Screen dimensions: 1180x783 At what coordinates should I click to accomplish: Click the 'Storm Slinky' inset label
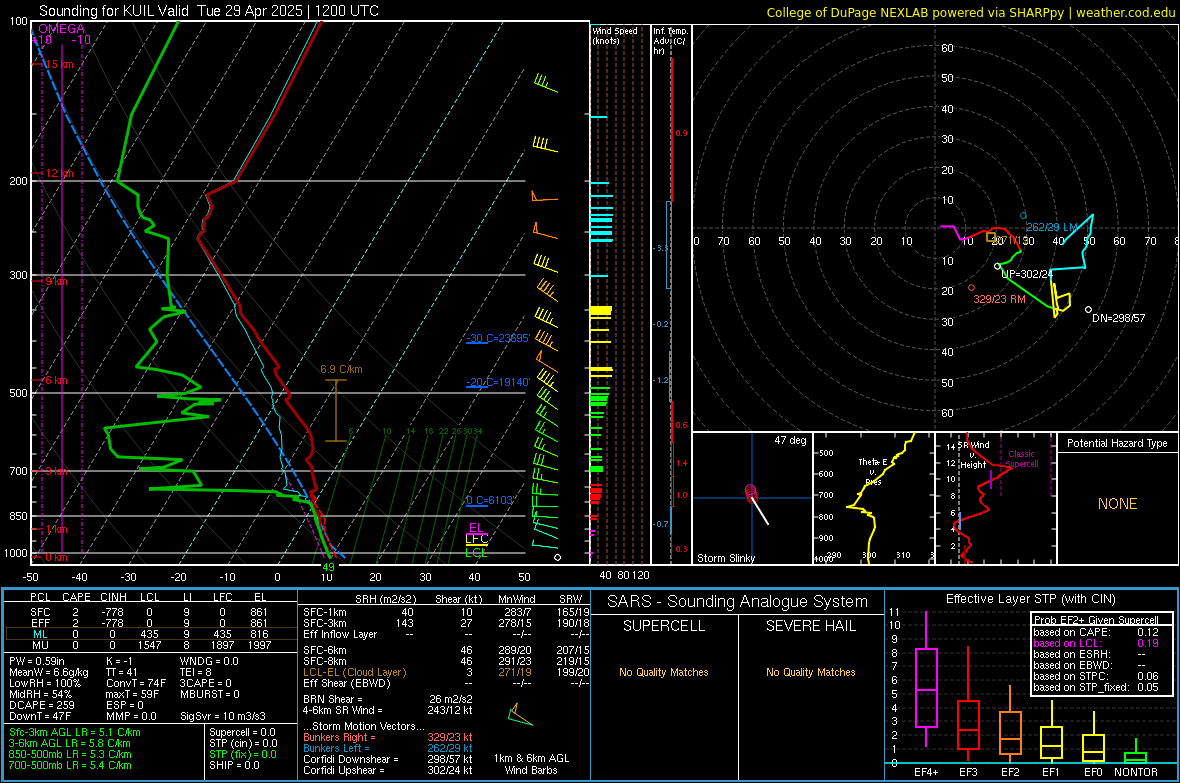click(x=725, y=558)
